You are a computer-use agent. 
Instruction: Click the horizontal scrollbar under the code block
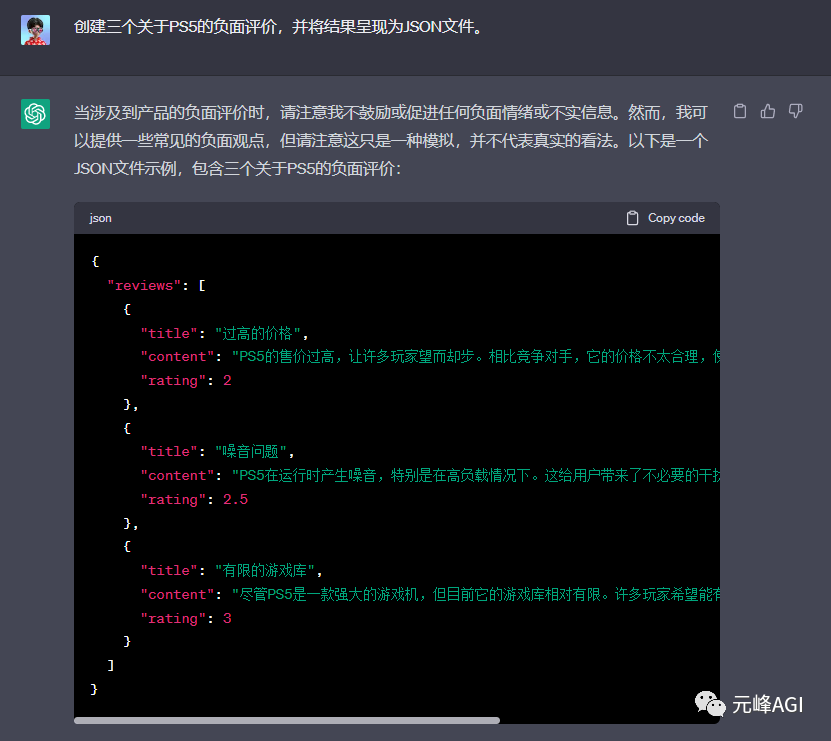[x=290, y=720]
